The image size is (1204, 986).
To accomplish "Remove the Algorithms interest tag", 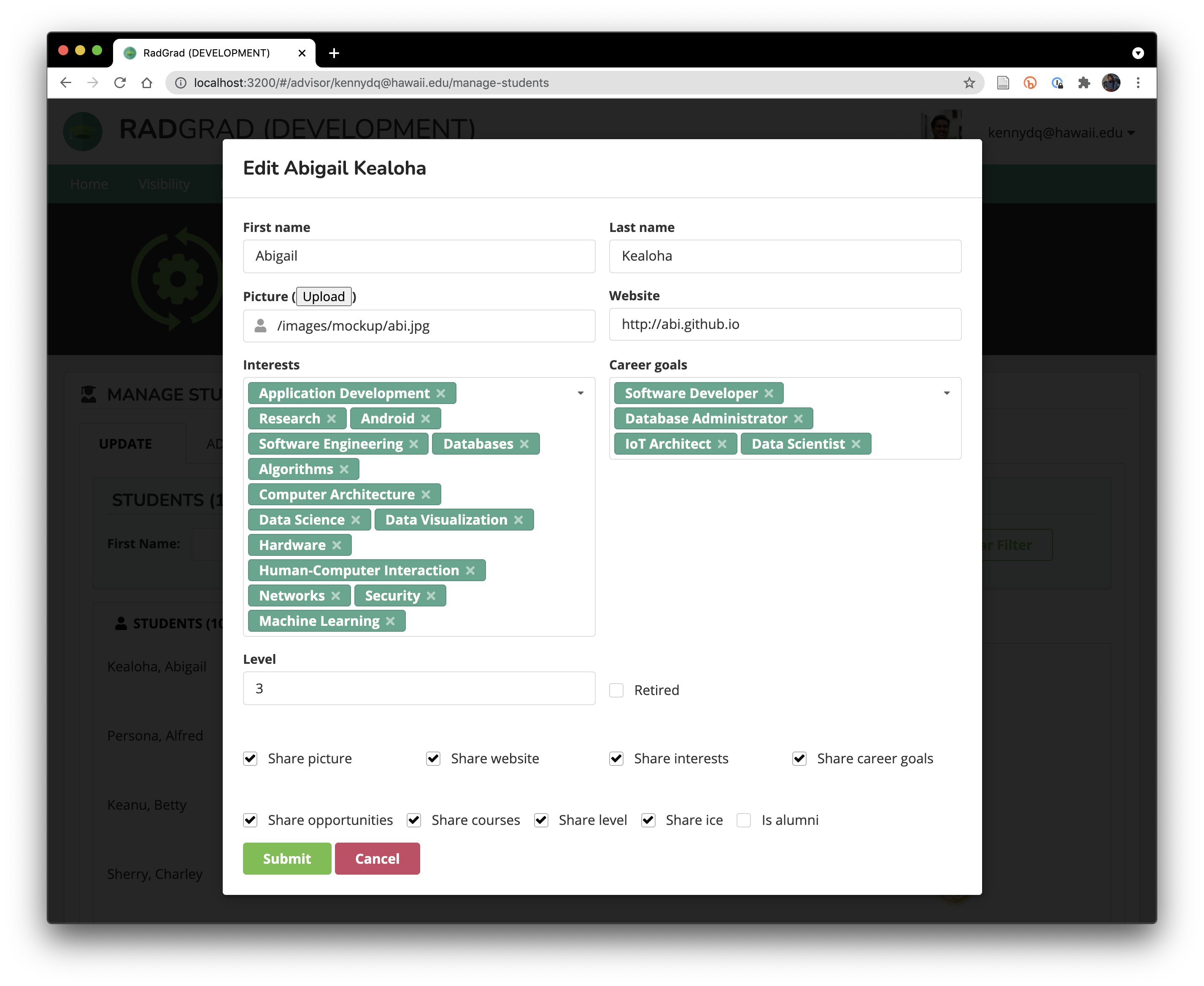I will [x=344, y=470].
